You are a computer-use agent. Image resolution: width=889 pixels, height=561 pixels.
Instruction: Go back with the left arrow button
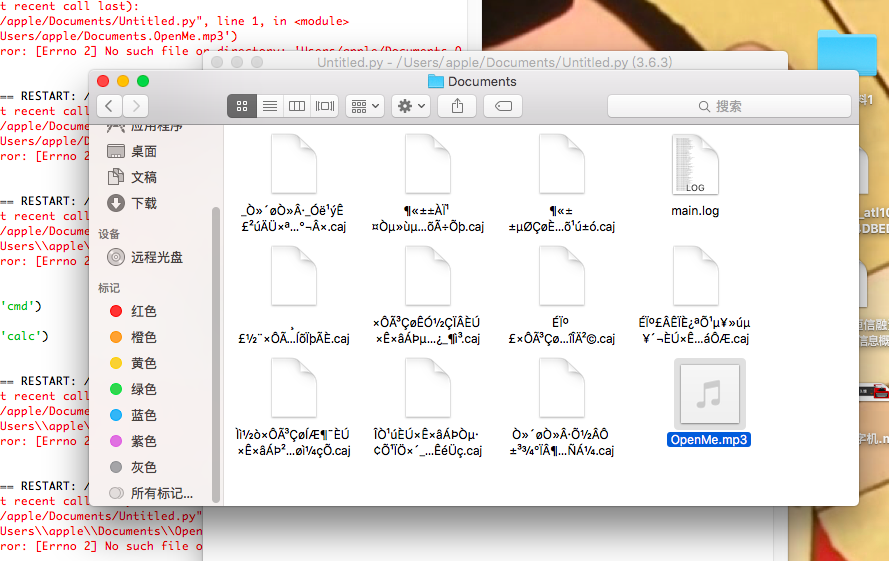click(109, 105)
